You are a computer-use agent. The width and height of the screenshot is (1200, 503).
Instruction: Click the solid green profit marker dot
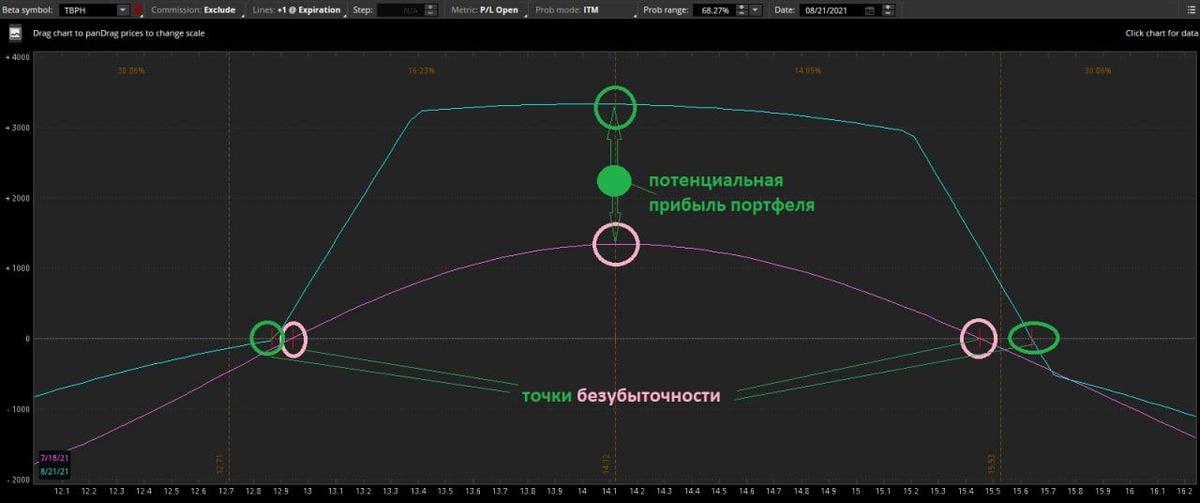[x=614, y=181]
